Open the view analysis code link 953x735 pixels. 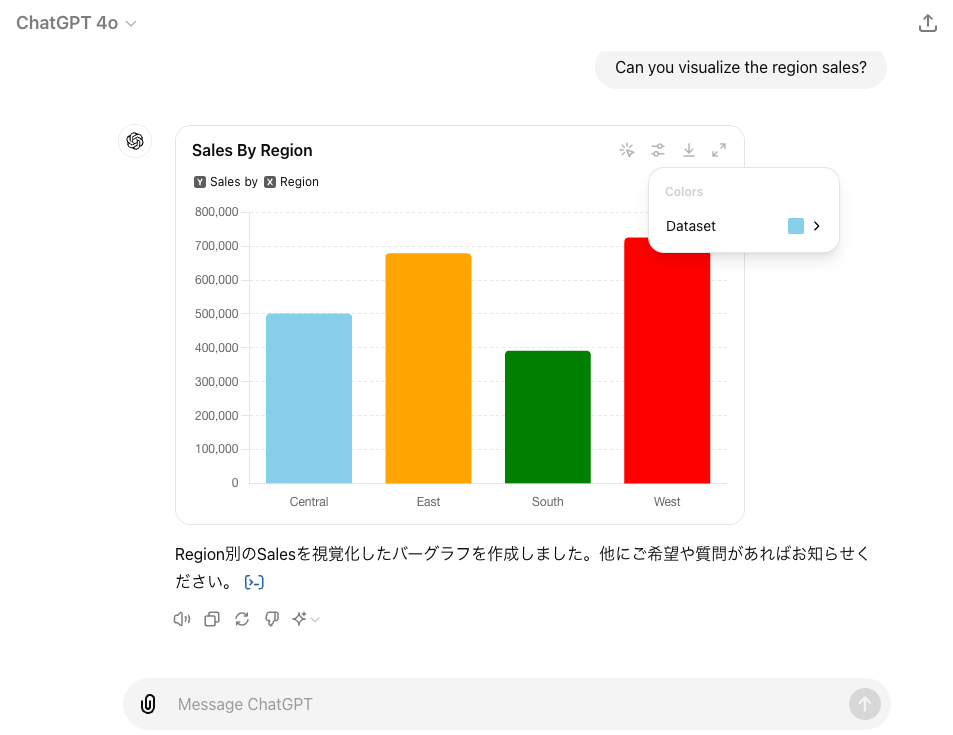[x=254, y=582]
